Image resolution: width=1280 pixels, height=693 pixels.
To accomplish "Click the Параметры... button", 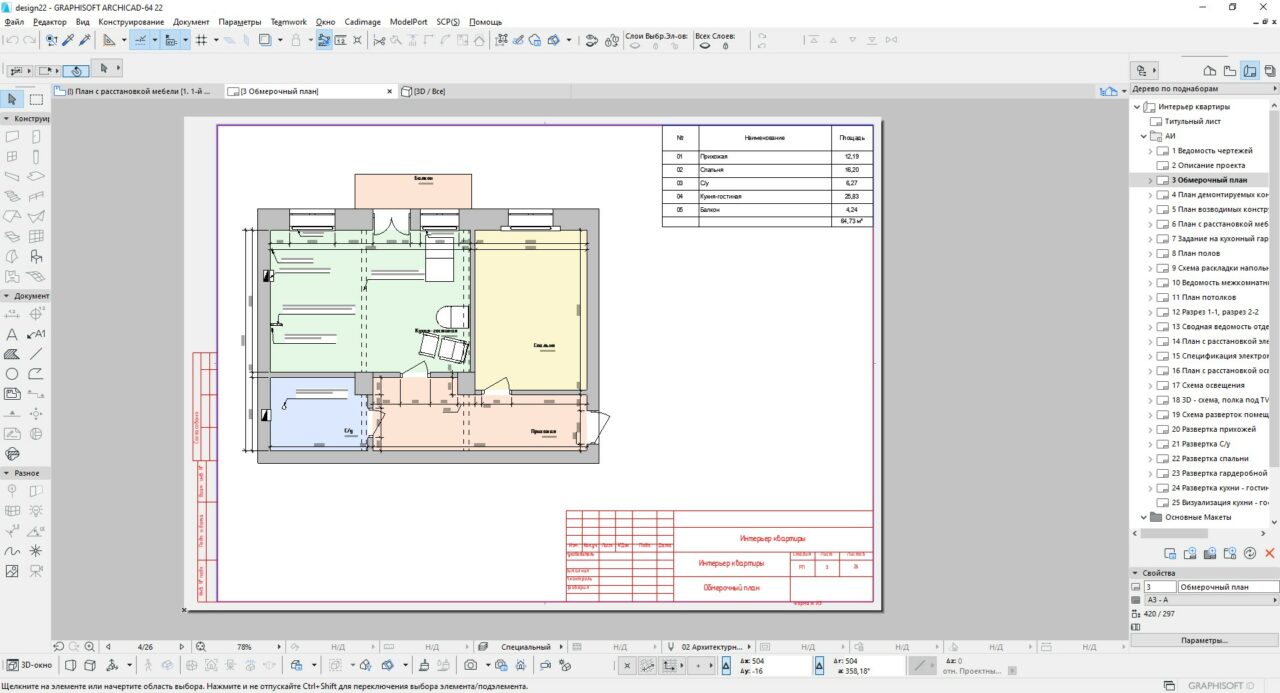I will point(1204,640).
